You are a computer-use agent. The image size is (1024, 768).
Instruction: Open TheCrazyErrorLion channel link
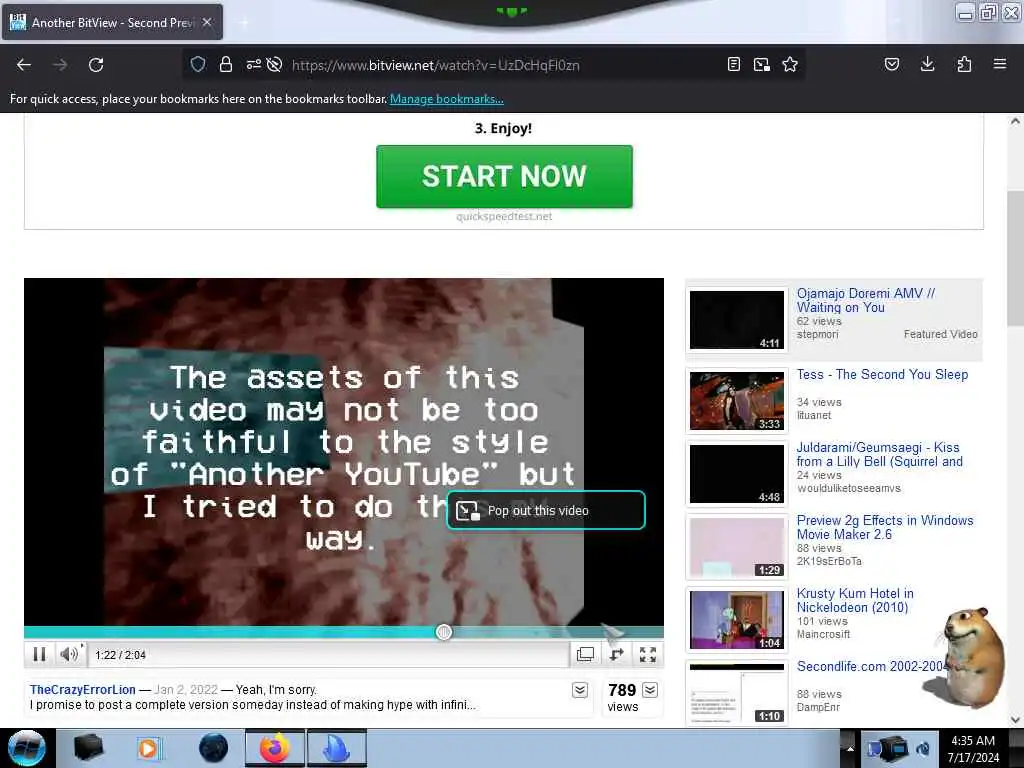(83, 690)
